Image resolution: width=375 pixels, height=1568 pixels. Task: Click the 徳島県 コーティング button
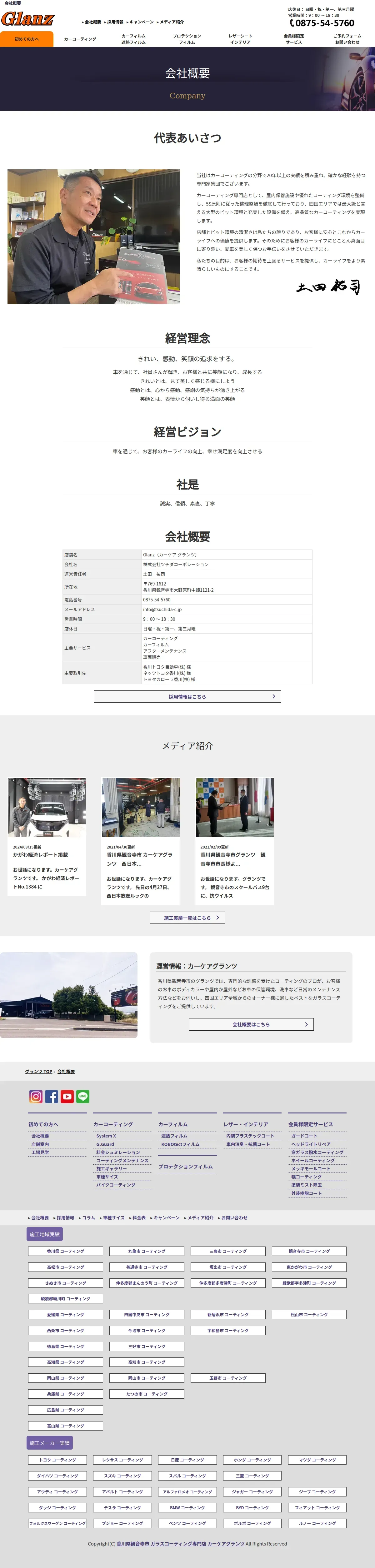click(x=66, y=1346)
